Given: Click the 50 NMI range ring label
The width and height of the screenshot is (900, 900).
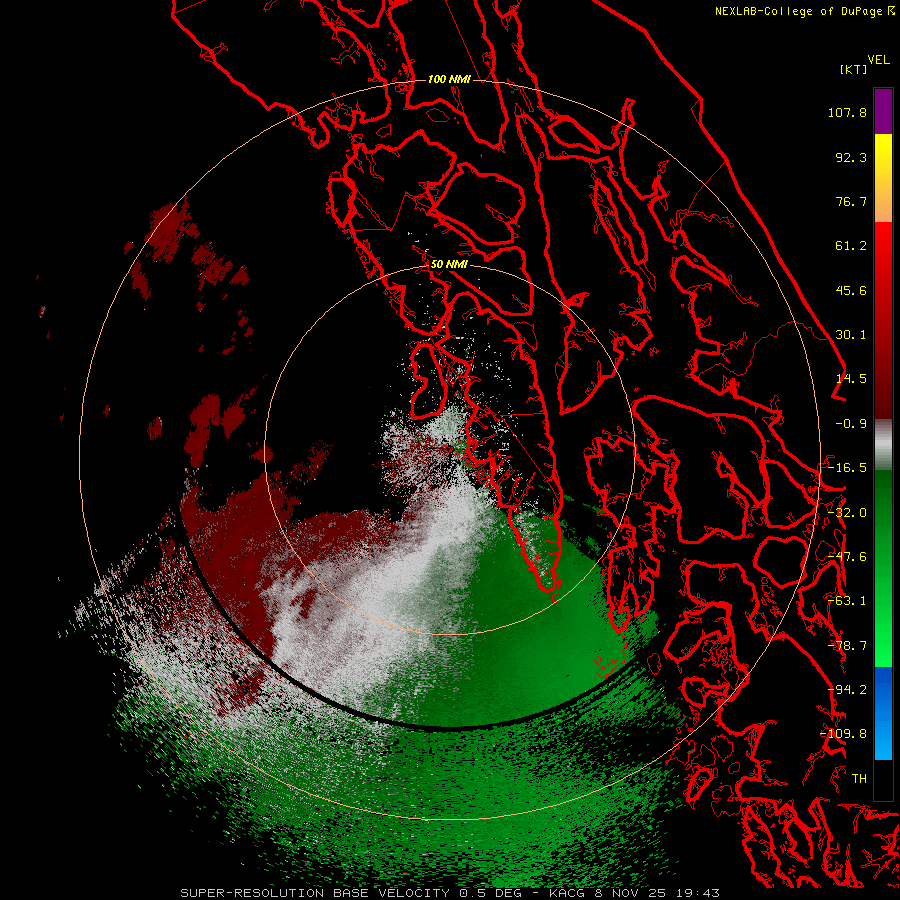Looking at the screenshot, I should [449, 265].
